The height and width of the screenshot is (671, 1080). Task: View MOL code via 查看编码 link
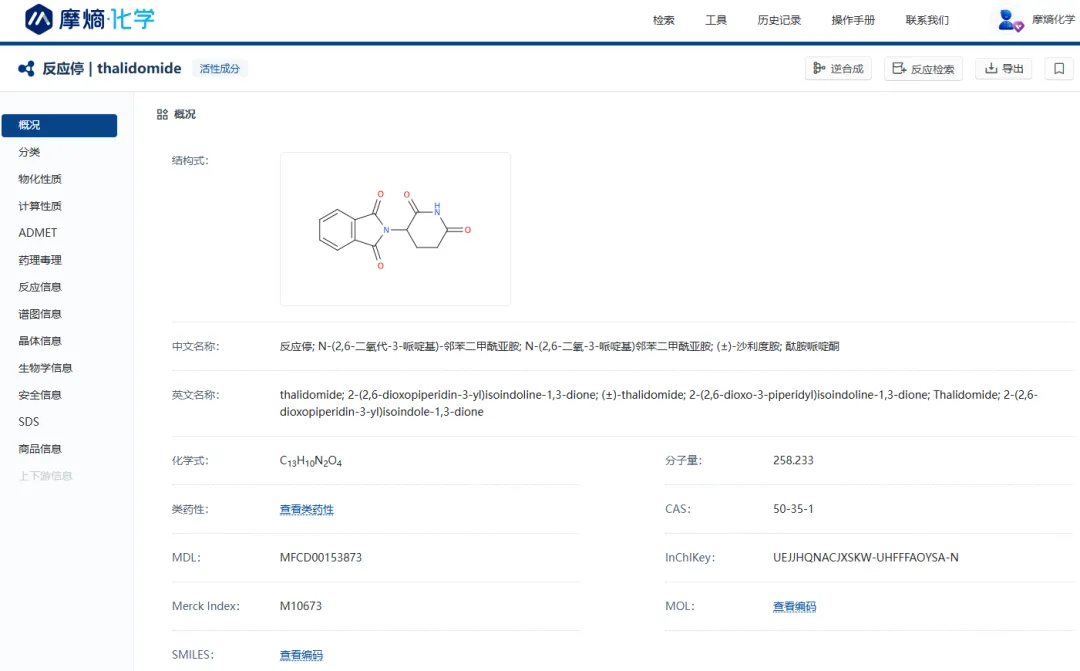[x=794, y=607]
